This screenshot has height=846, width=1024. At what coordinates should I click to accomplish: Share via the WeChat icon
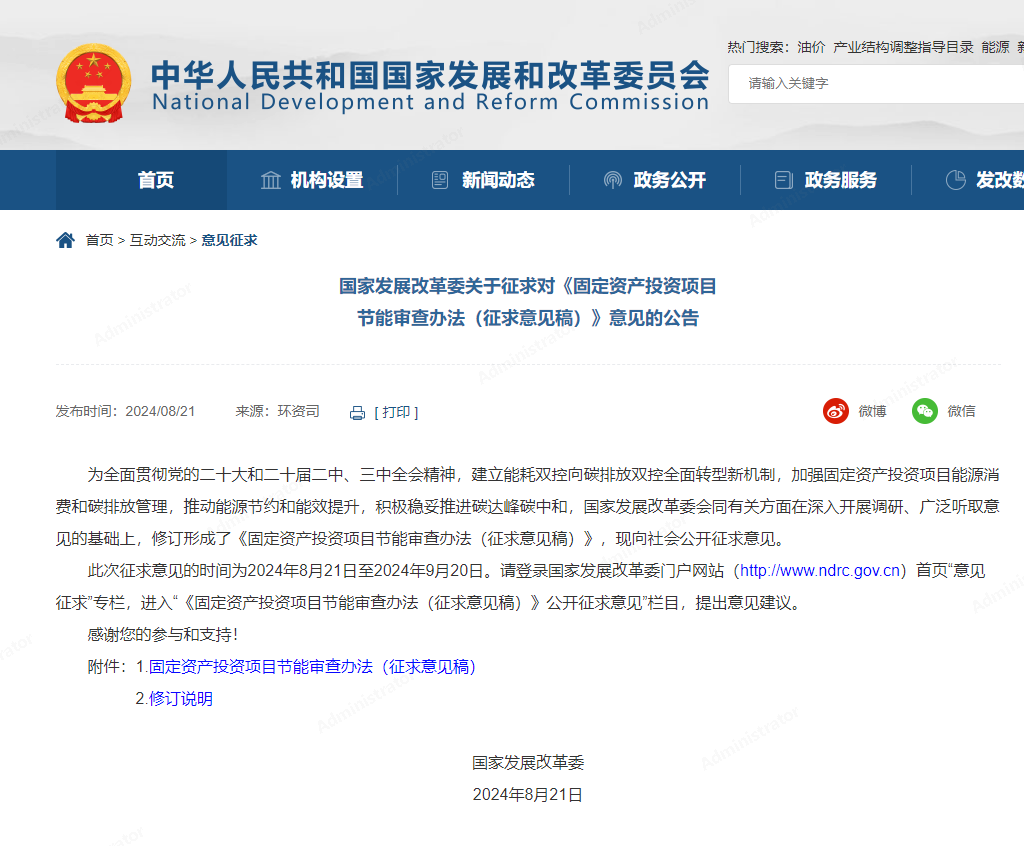coord(925,411)
